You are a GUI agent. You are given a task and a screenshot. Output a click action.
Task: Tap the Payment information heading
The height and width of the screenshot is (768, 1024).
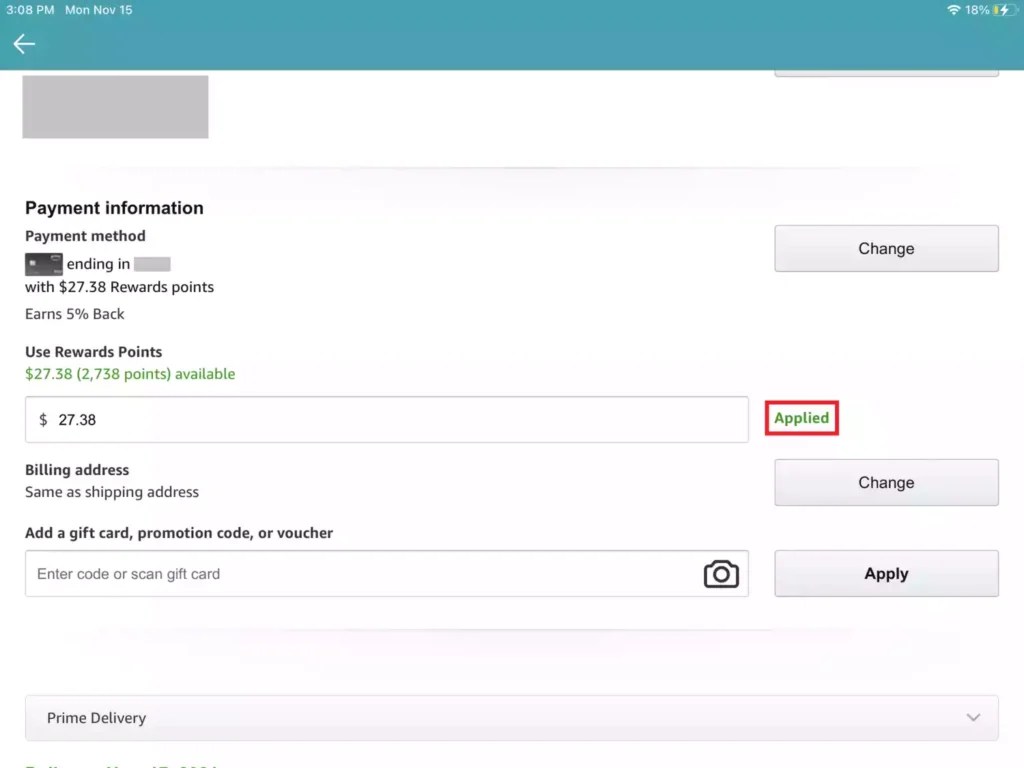coord(114,208)
